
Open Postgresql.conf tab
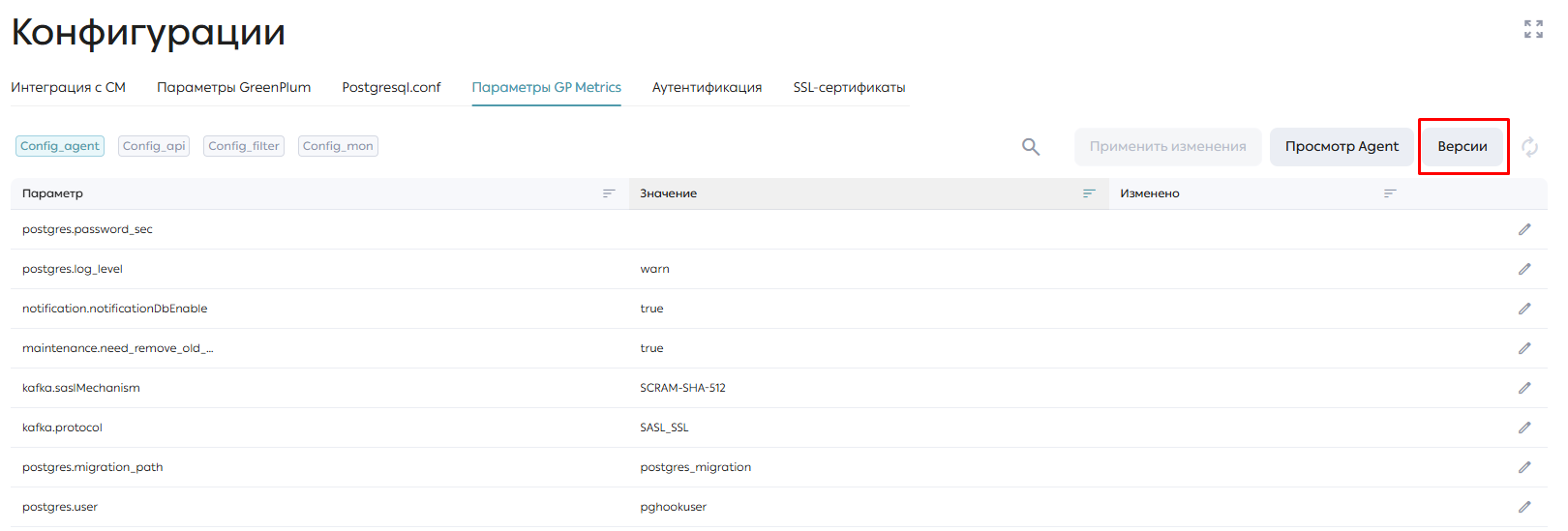[391, 87]
